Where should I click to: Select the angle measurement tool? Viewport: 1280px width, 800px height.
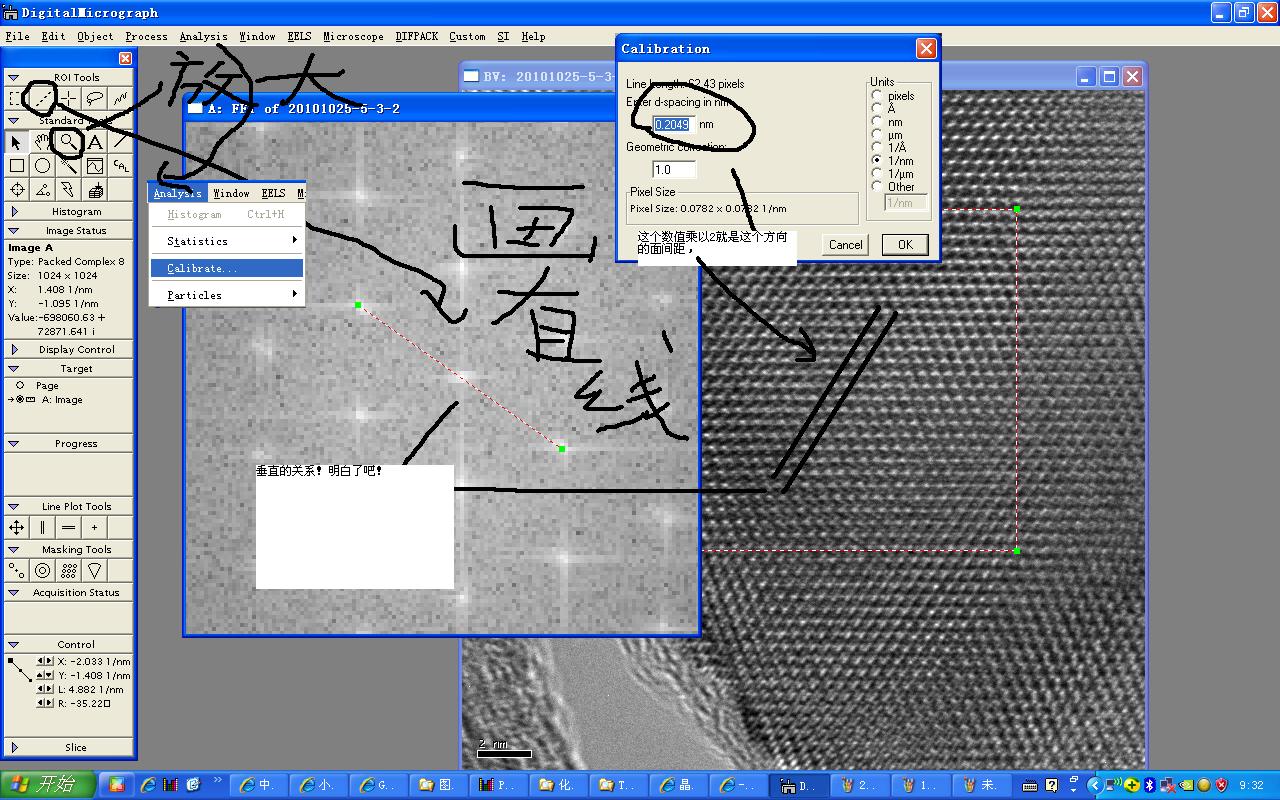click(x=42, y=190)
